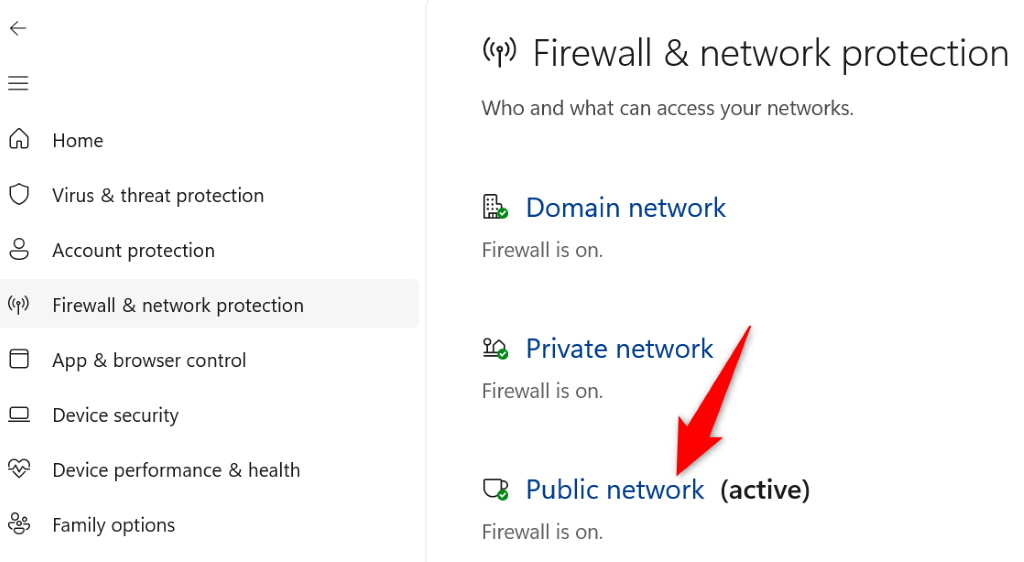Image resolution: width=1024 pixels, height=562 pixels.
Task: Open Private network settings link
Action: point(619,349)
